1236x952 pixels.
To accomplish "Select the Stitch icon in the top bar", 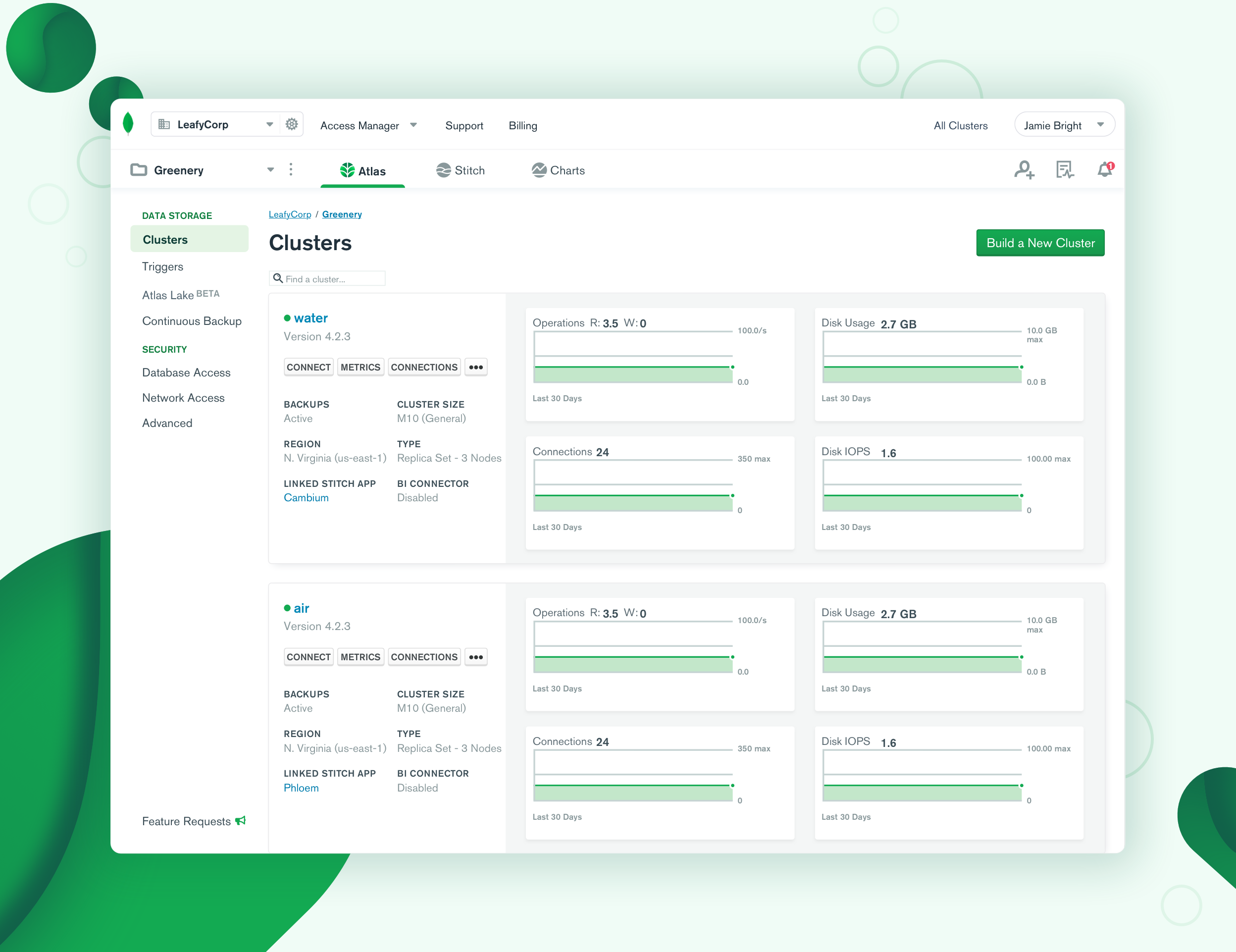I will pos(444,170).
